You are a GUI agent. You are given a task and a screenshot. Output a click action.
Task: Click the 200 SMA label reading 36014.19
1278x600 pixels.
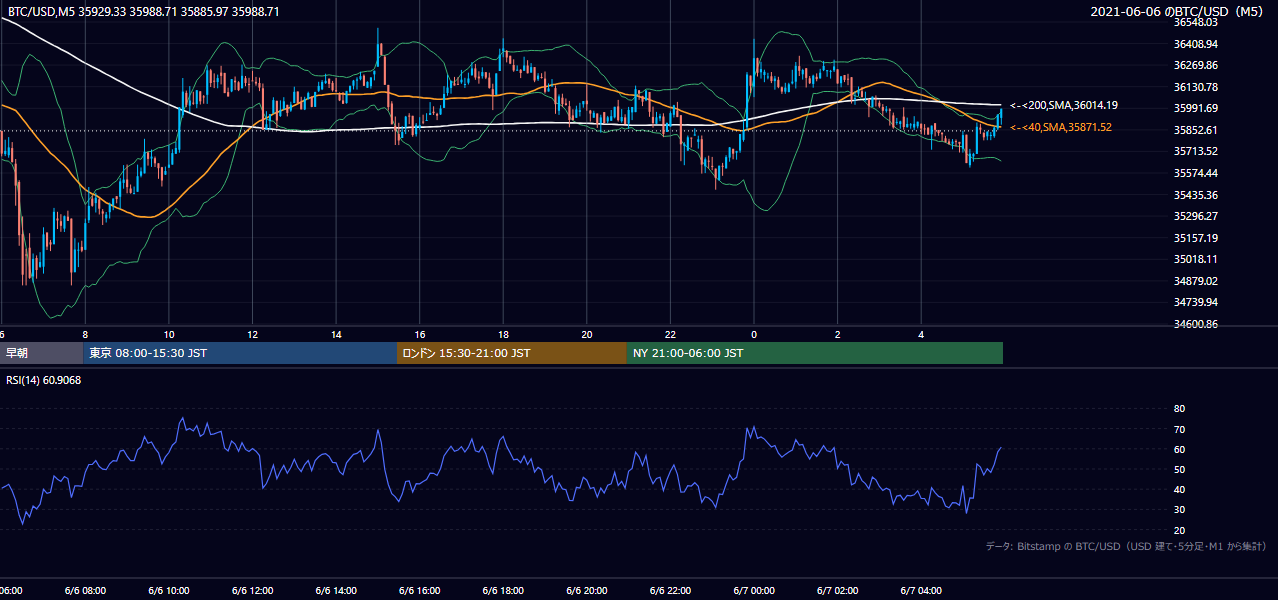(1064, 105)
